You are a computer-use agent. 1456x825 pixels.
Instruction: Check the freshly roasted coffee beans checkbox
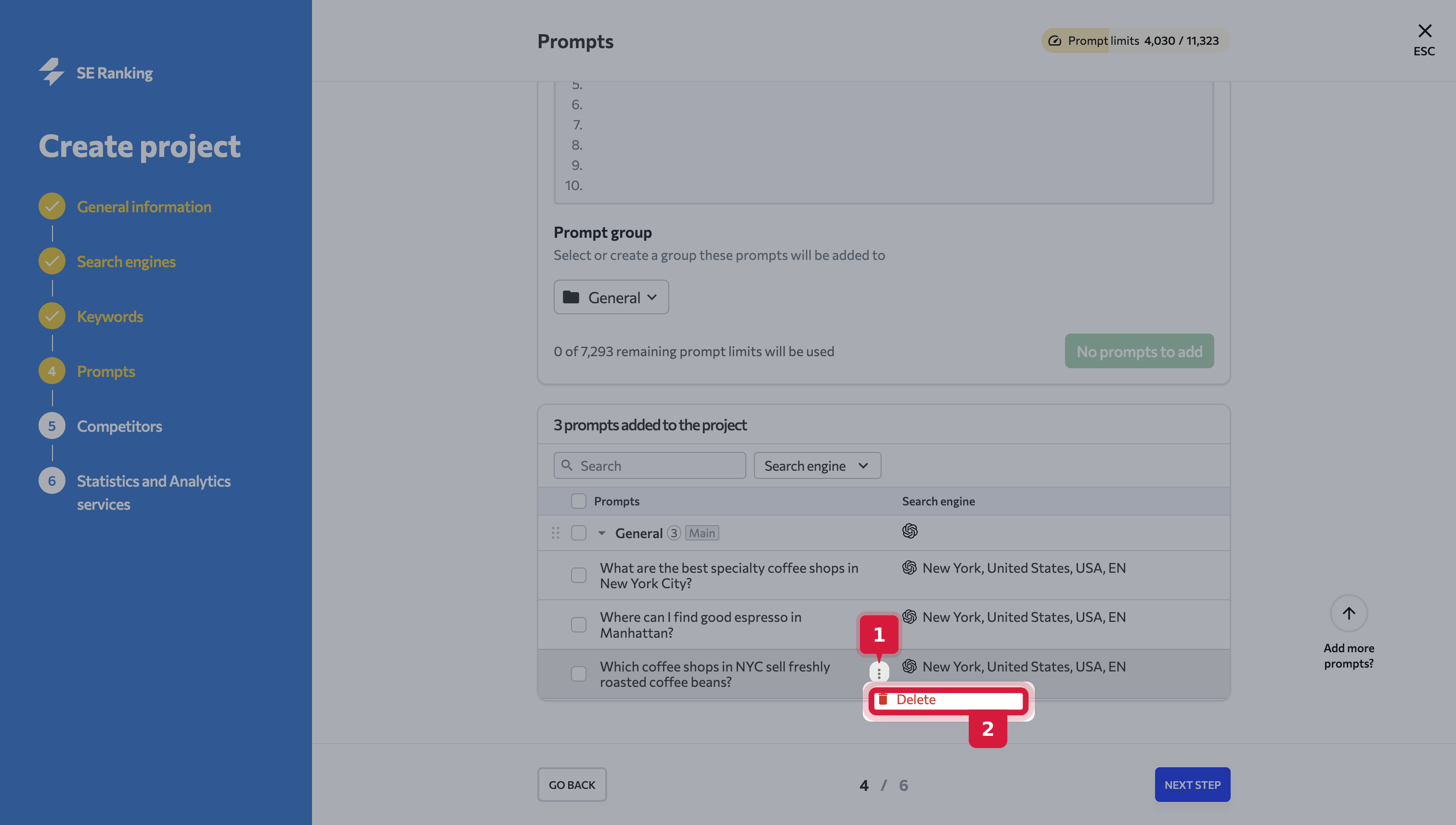pyautogui.click(x=578, y=674)
